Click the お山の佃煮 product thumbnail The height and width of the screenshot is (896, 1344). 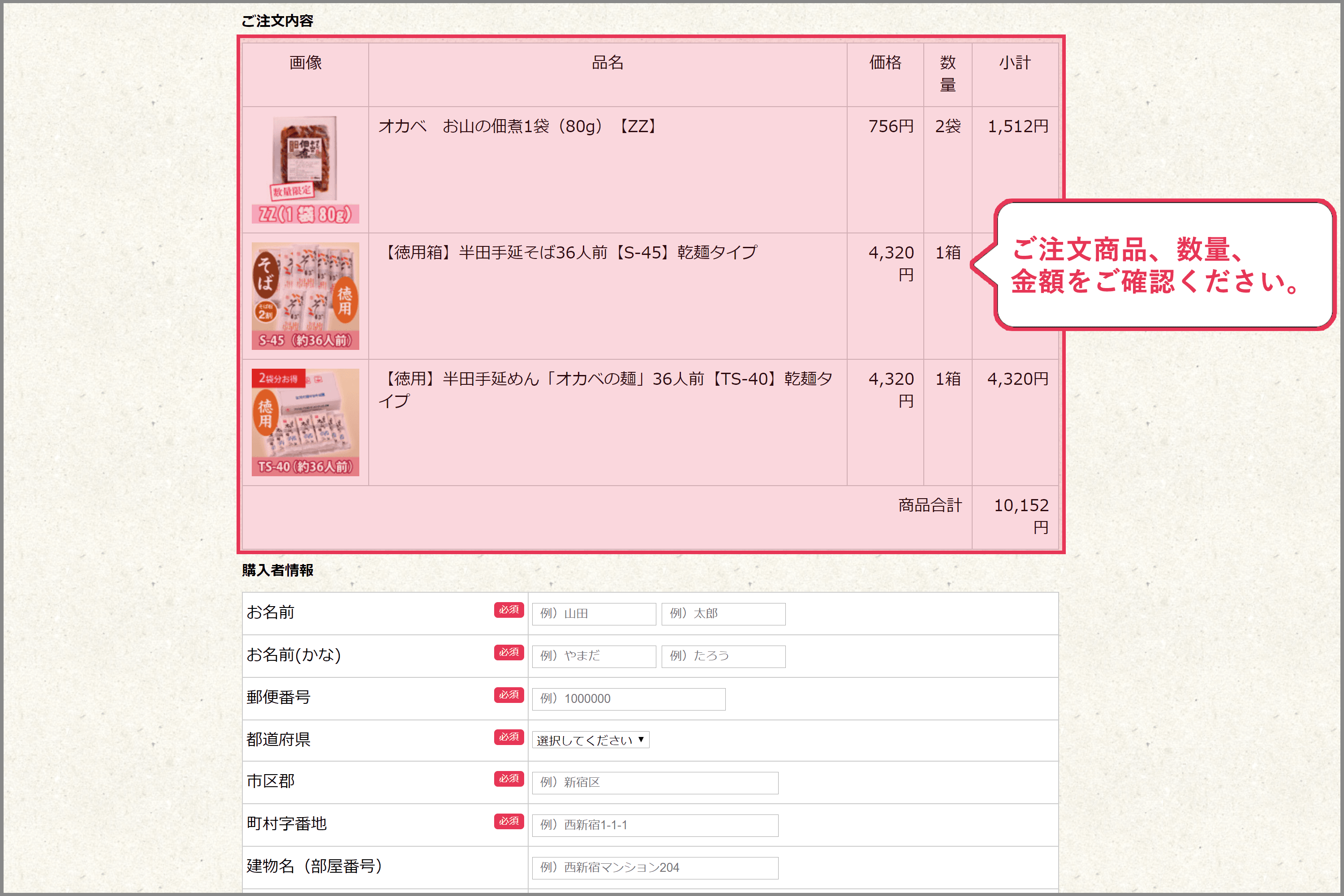pyautogui.click(x=305, y=170)
